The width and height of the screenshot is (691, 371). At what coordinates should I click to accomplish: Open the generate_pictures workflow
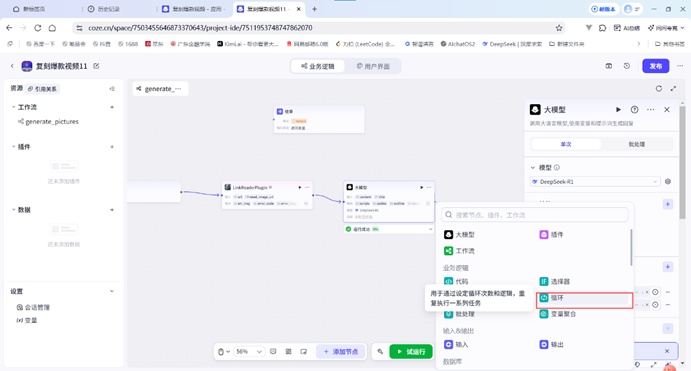click(x=48, y=122)
